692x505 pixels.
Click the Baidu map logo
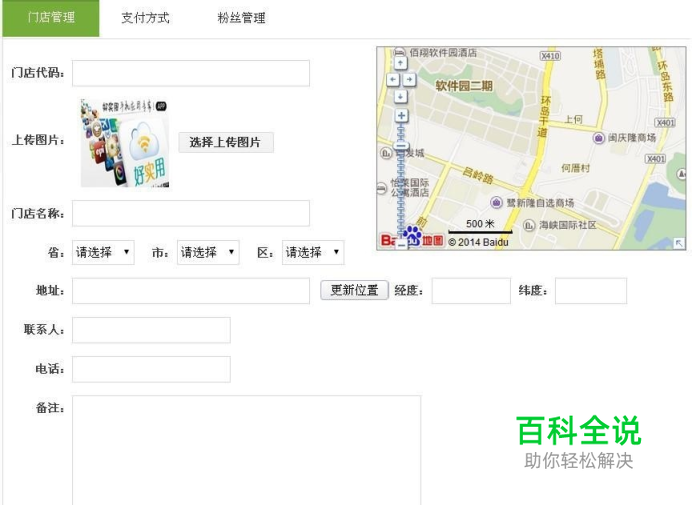click(x=411, y=239)
